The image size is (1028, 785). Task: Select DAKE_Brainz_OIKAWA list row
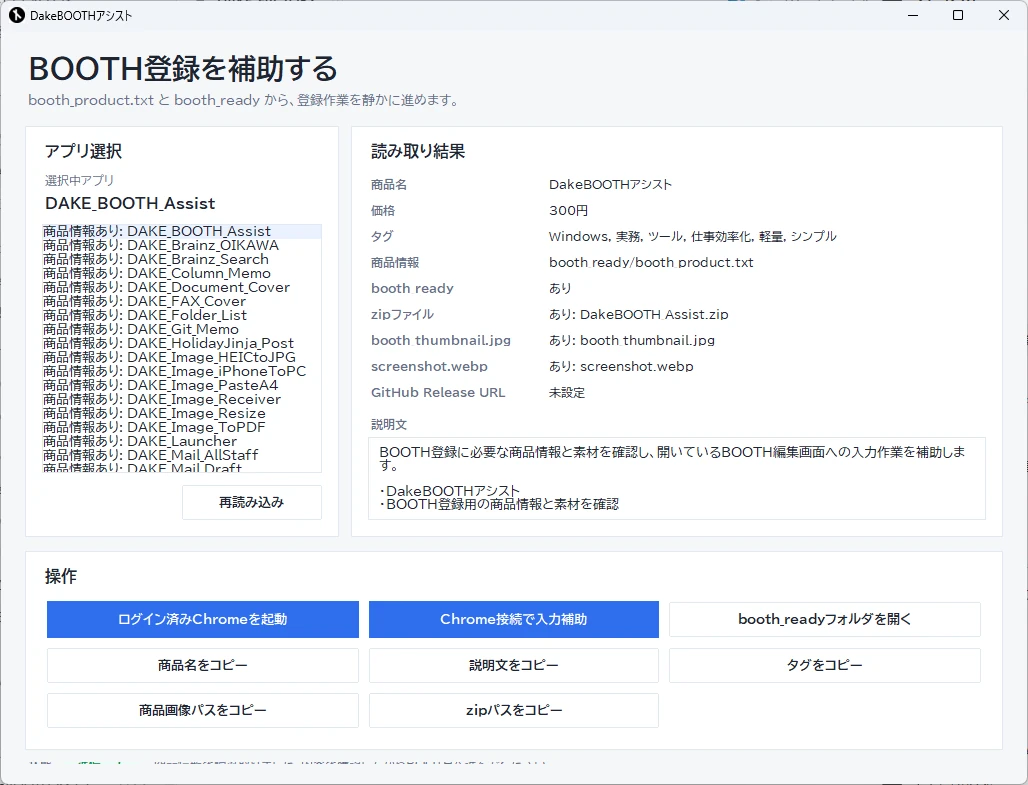point(182,245)
